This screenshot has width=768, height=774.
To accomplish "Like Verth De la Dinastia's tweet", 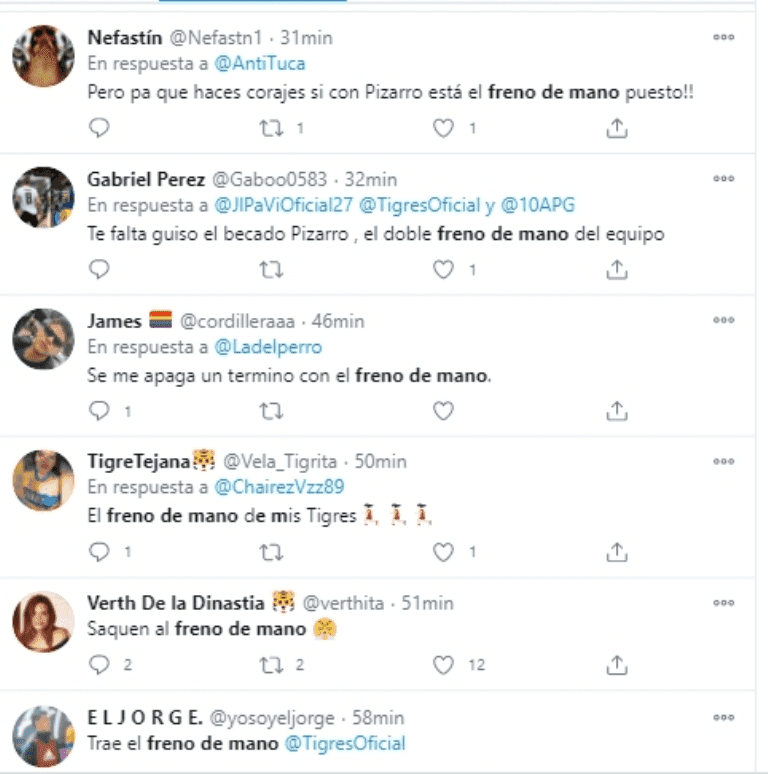I will coord(443,665).
